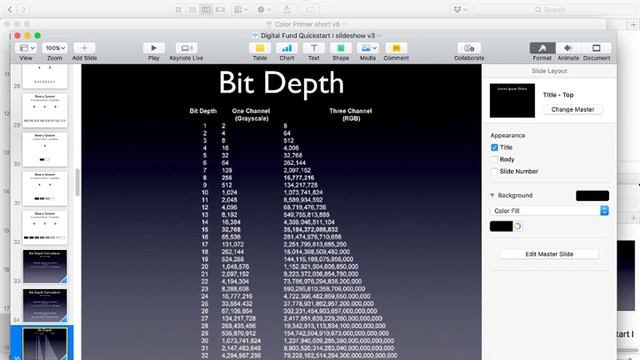Switch background window to column view
The width and height of the screenshot is (640, 360).
pyautogui.click(x=206, y=9)
